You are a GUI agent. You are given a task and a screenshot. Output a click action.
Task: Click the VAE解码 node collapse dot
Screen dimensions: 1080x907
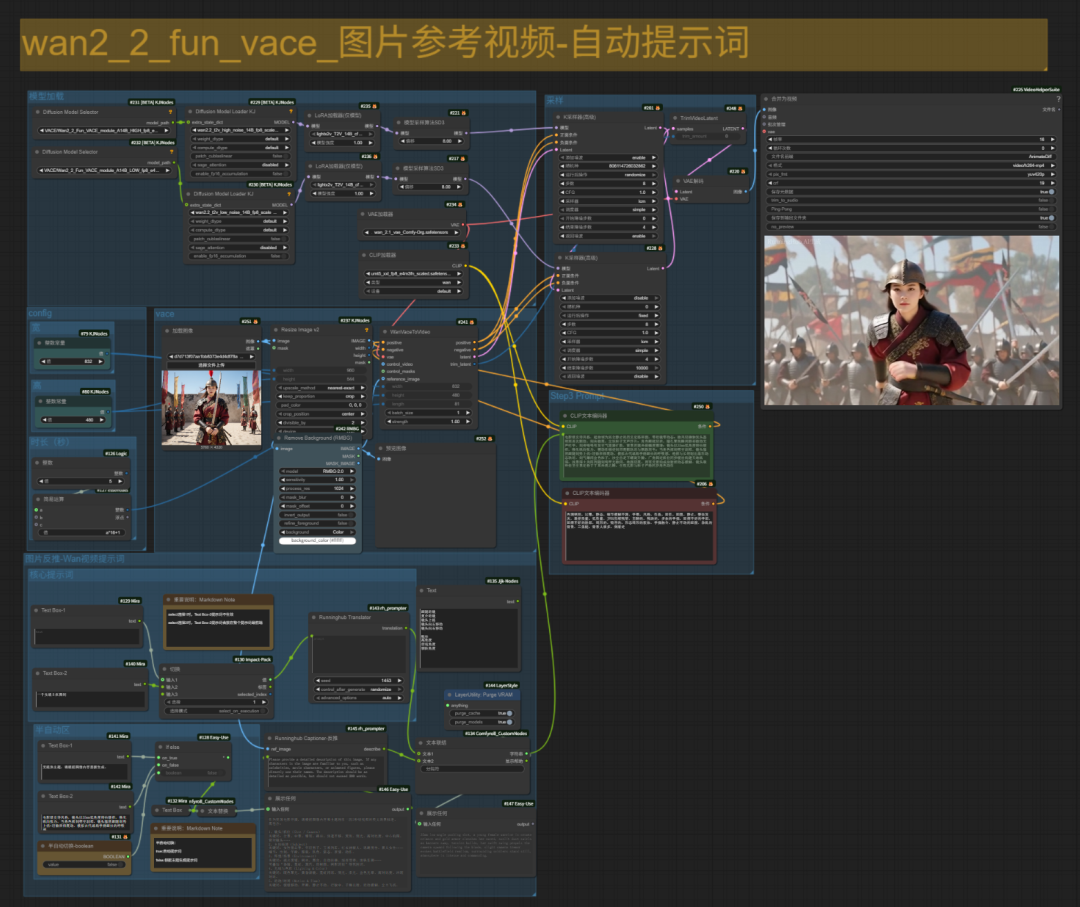tap(678, 181)
